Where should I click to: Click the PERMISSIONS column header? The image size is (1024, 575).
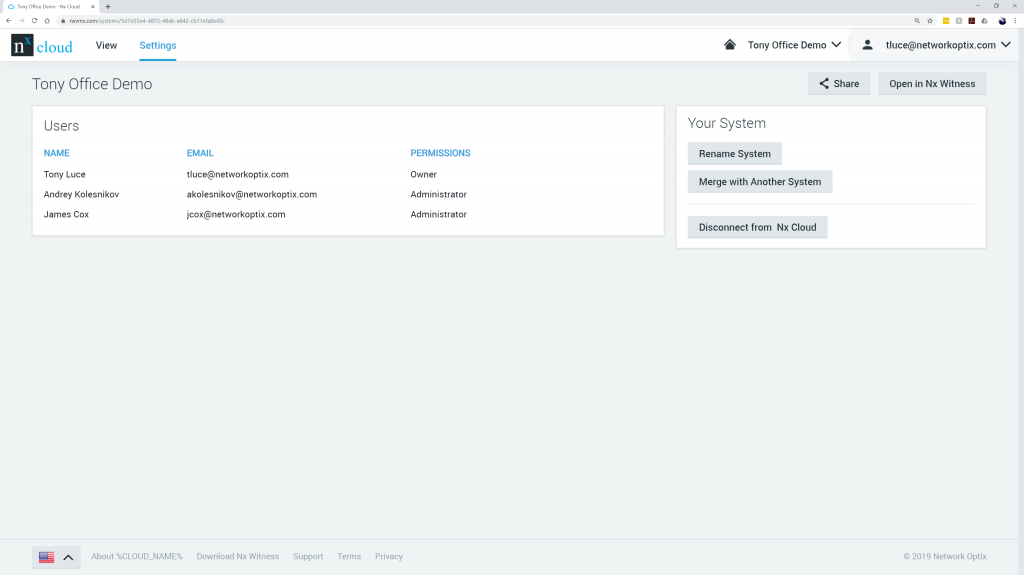(x=440, y=153)
